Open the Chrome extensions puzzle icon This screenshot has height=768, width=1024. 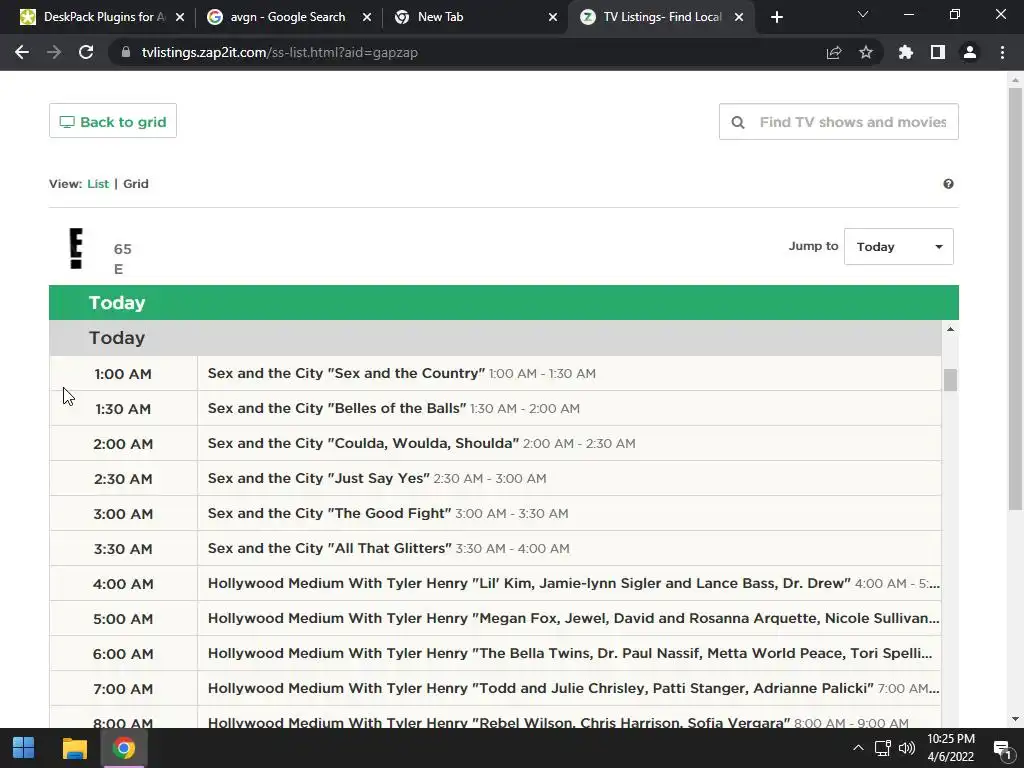906,52
